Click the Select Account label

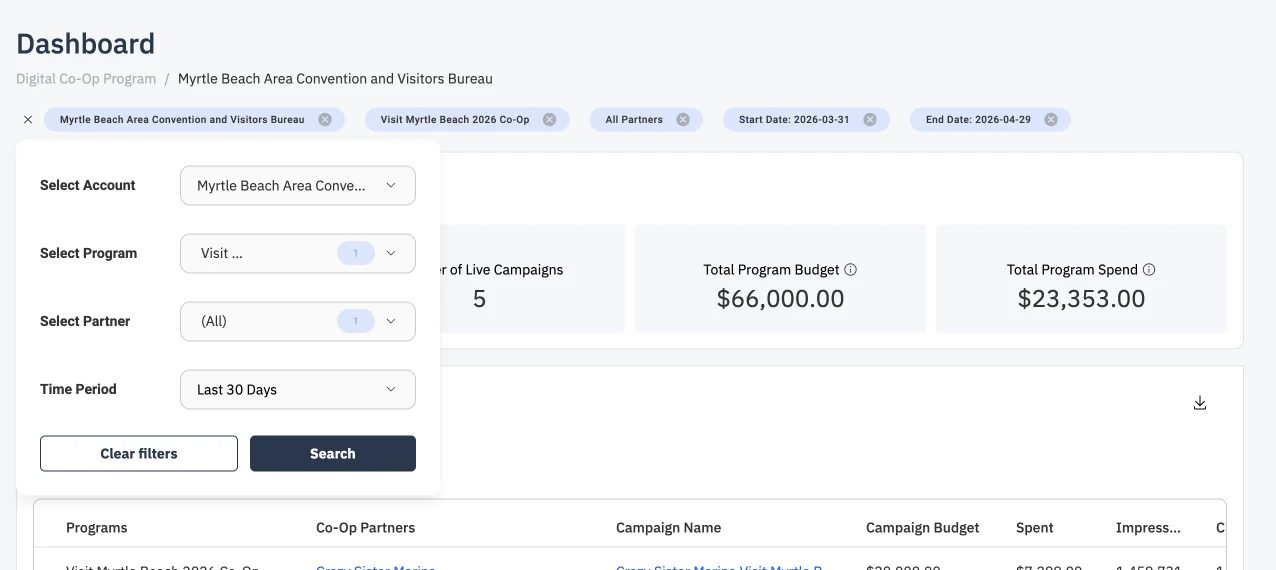click(88, 186)
